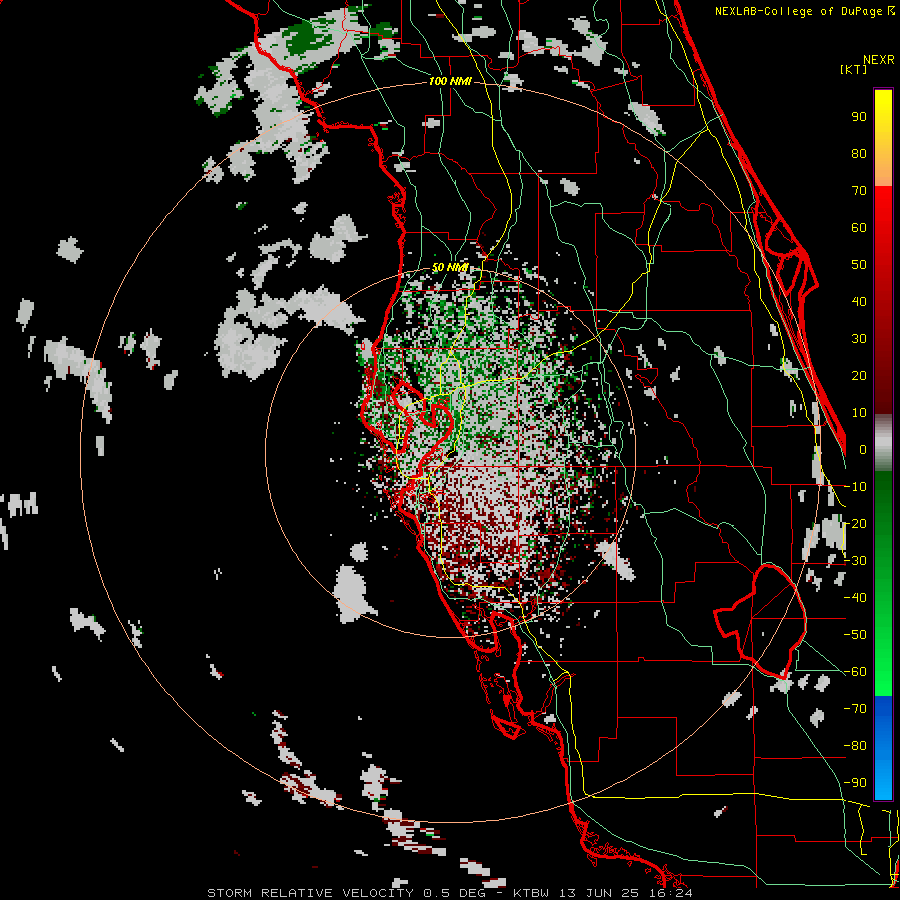Select the positive 60 knots scale label
This screenshot has width=900, height=900.
tap(859, 227)
